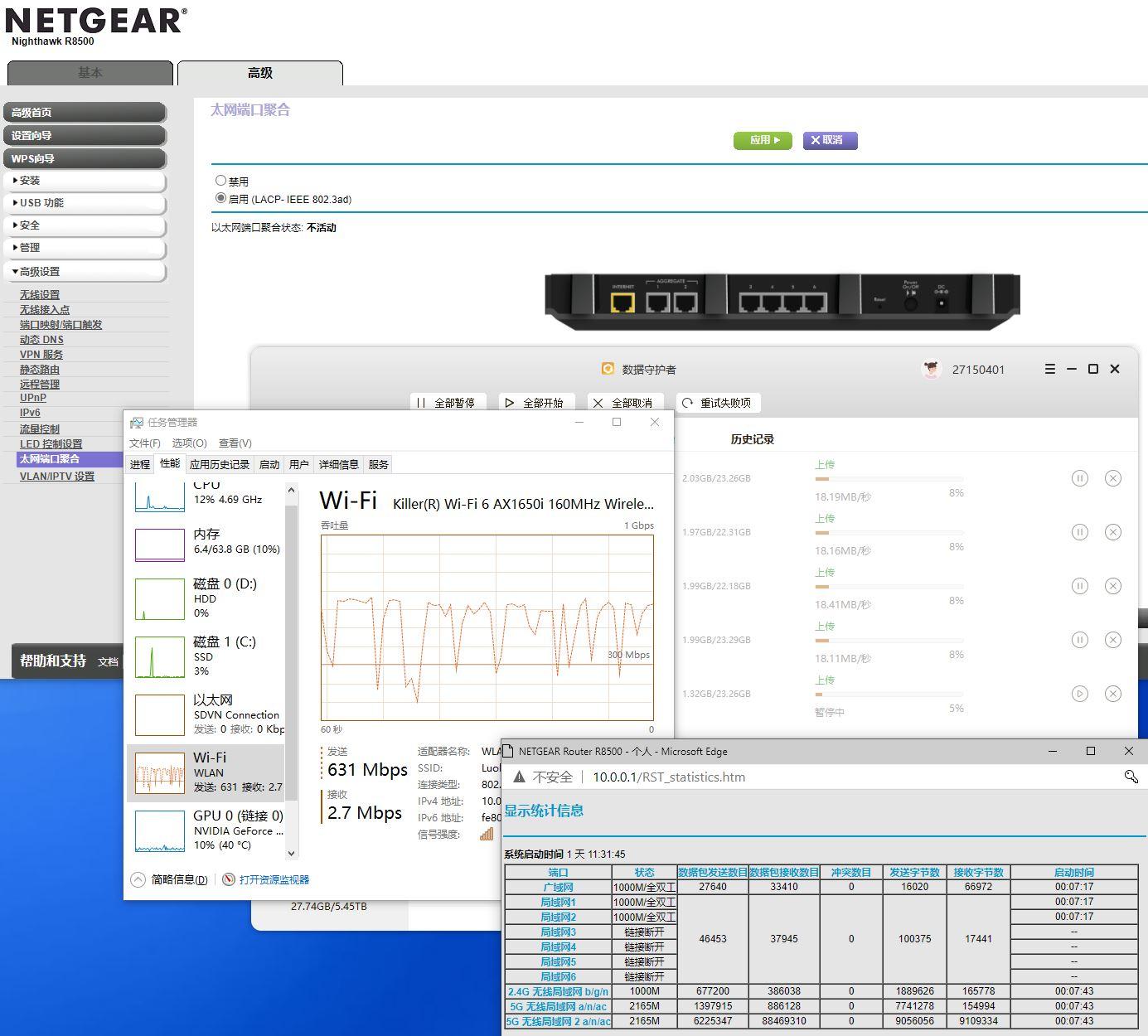Image resolution: width=1148 pixels, height=1036 pixels.
Task: Click the resource monitor icon
Action: point(229,879)
